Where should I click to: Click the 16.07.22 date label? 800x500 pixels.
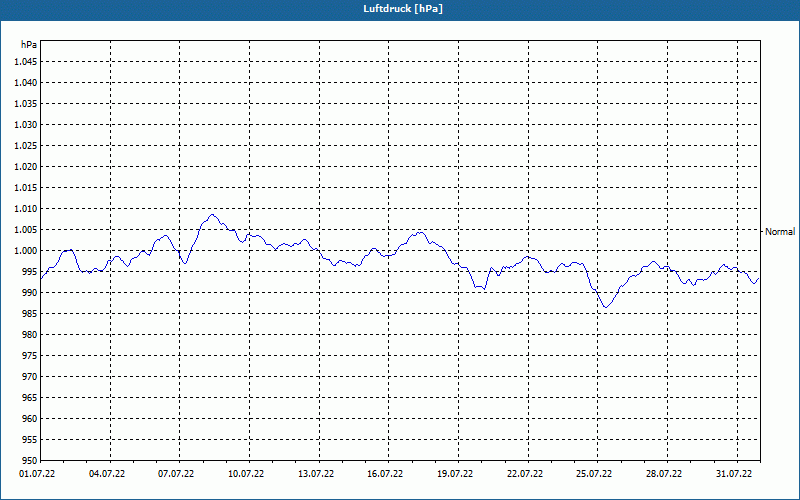385,474
